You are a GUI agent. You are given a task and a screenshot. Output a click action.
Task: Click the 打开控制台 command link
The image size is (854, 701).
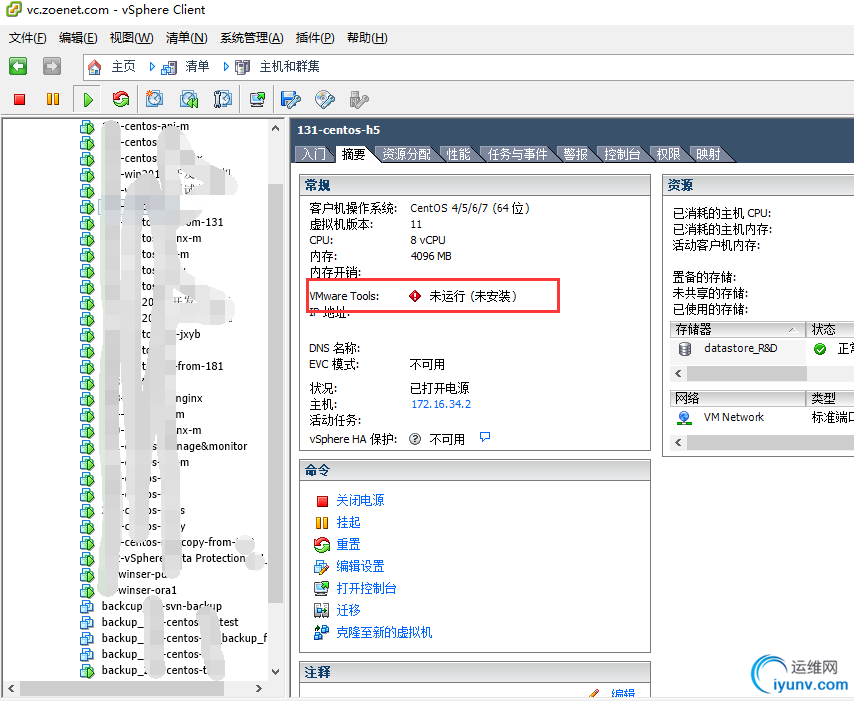[366, 589]
